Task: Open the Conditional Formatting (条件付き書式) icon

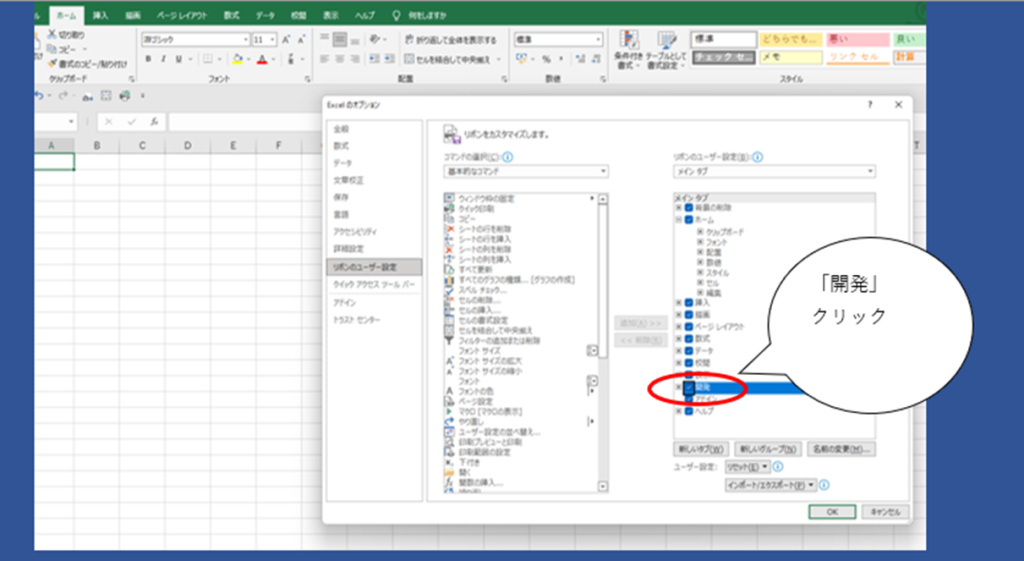Action: click(629, 40)
